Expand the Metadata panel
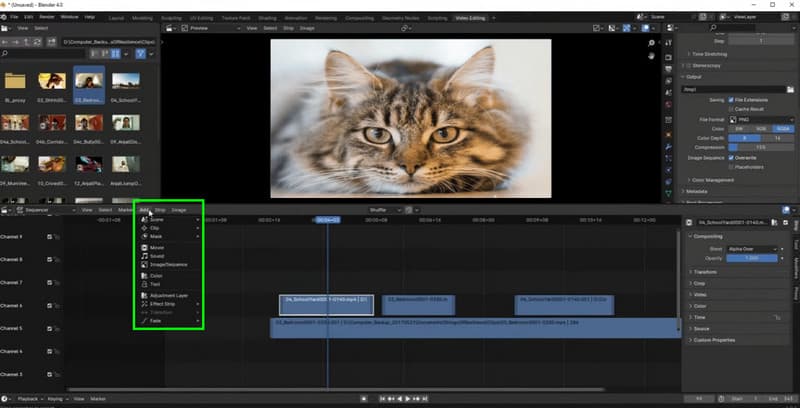 pyautogui.click(x=696, y=192)
